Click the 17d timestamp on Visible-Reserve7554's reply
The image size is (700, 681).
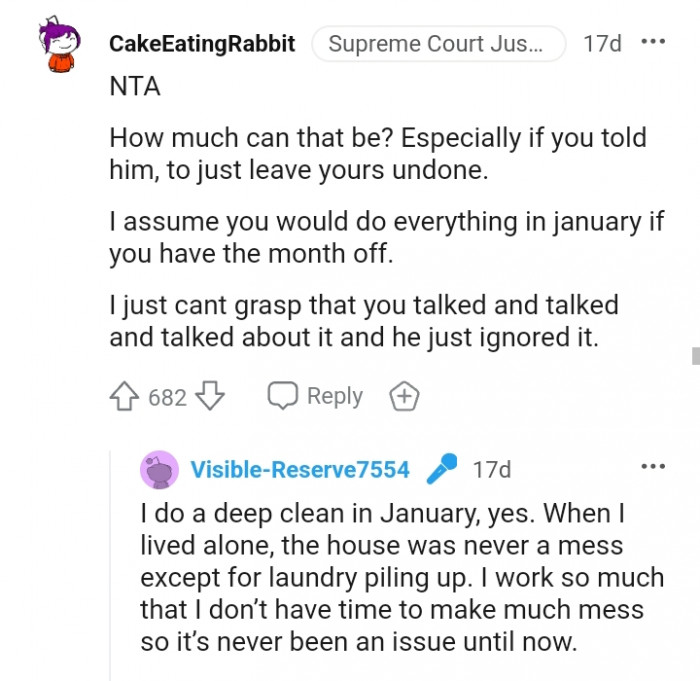(x=491, y=469)
